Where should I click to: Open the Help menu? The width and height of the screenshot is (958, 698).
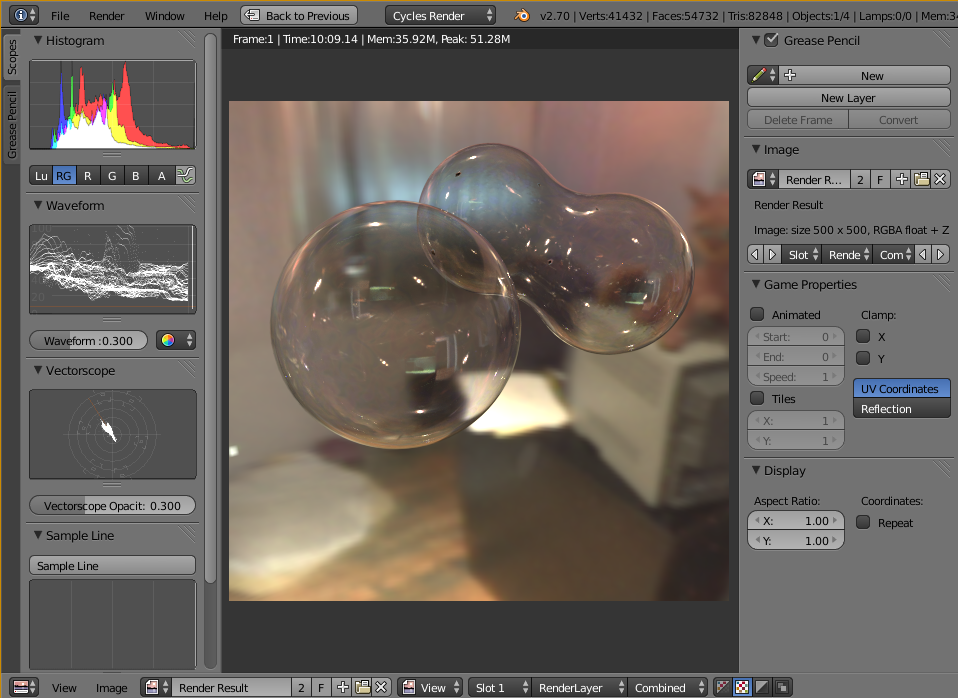pos(215,16)
